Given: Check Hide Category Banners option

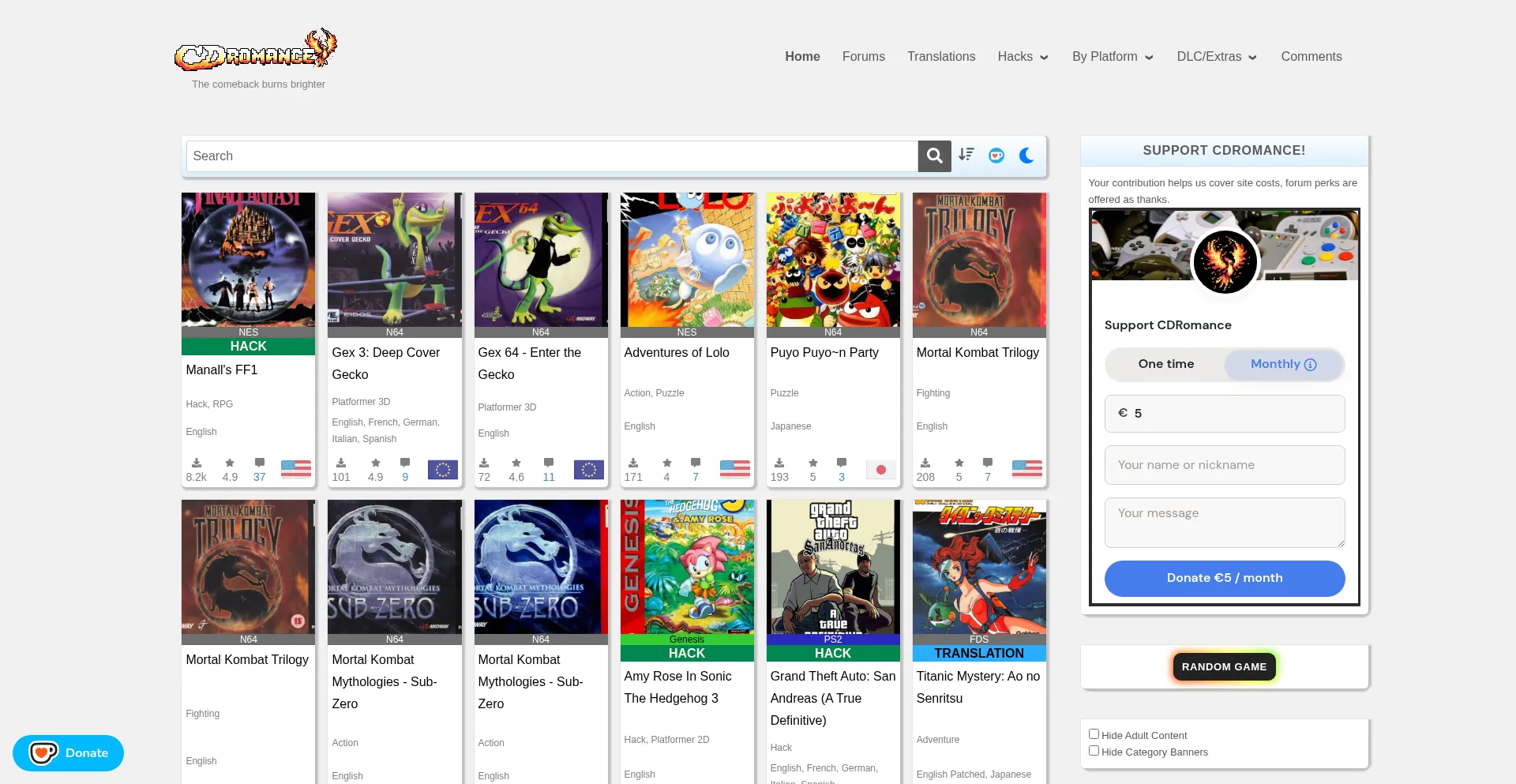Looking at the screenshot, I should click(1094, 751).
